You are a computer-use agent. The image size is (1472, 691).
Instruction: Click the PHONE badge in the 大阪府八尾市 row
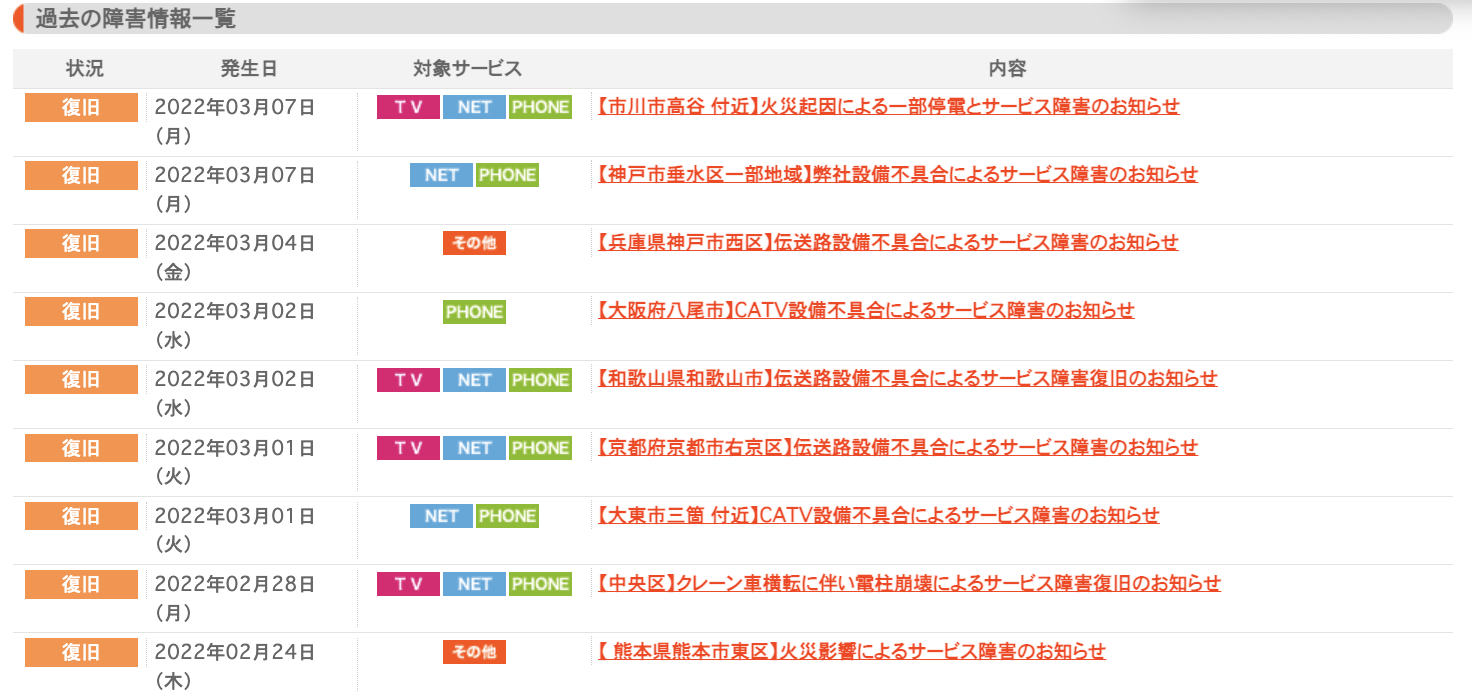point(474,312)
